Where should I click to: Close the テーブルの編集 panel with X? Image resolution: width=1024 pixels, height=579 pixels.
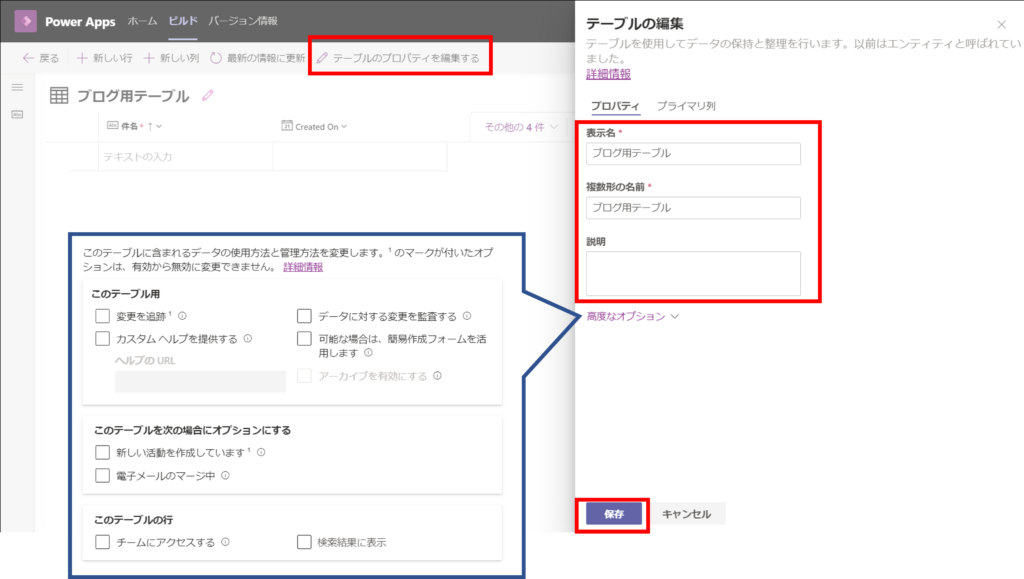(1002, 24)
